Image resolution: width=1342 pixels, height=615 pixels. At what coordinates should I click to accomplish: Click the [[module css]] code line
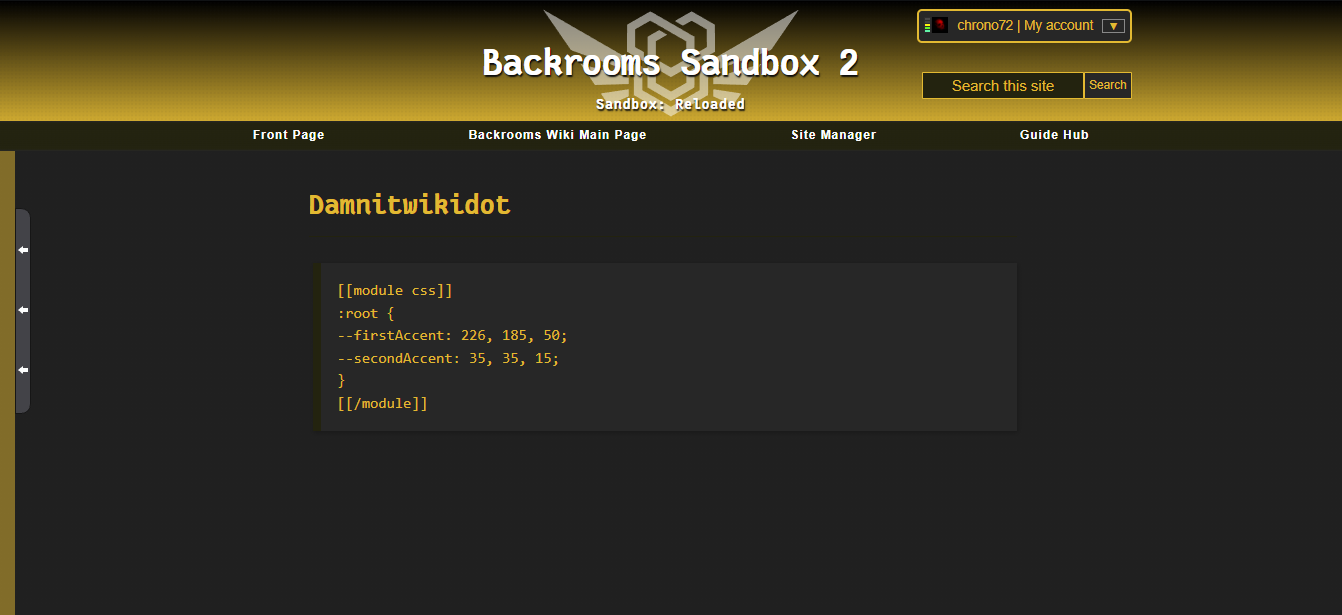395,291
